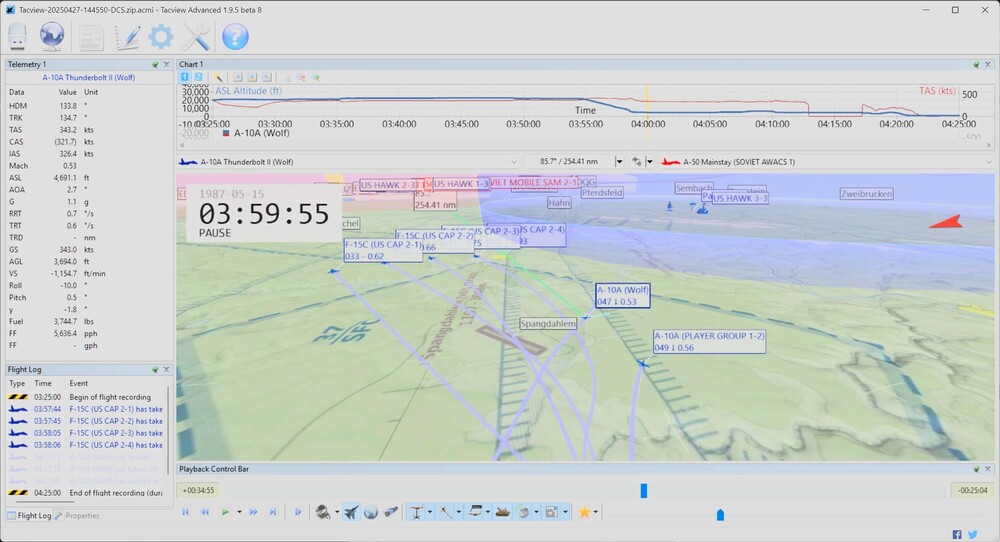Image resolution: width=1000 pixels, height=542 pixels.
Task: Select flight log event at 03:57:44
Action: point(86,409)
